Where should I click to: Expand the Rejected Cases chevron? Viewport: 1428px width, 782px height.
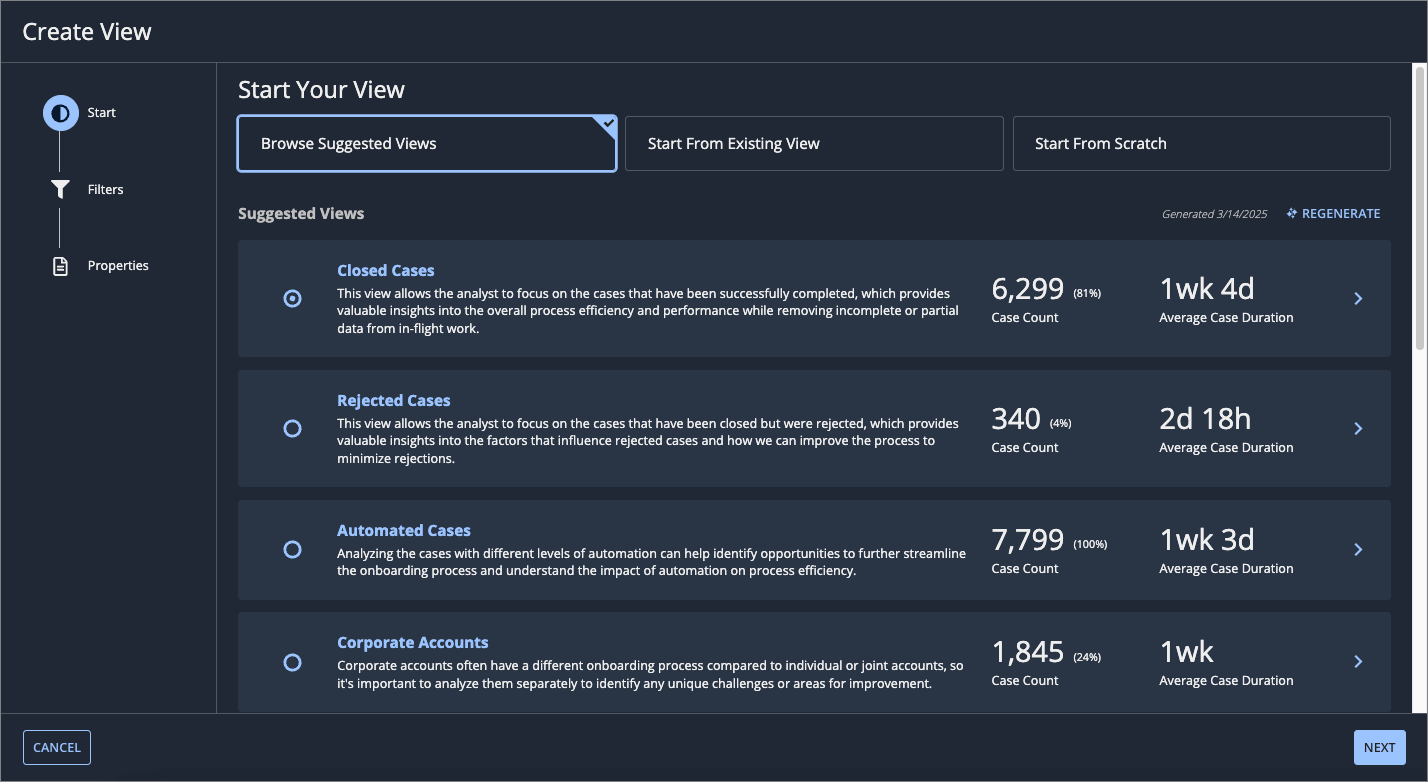[x=1358, y=428]
